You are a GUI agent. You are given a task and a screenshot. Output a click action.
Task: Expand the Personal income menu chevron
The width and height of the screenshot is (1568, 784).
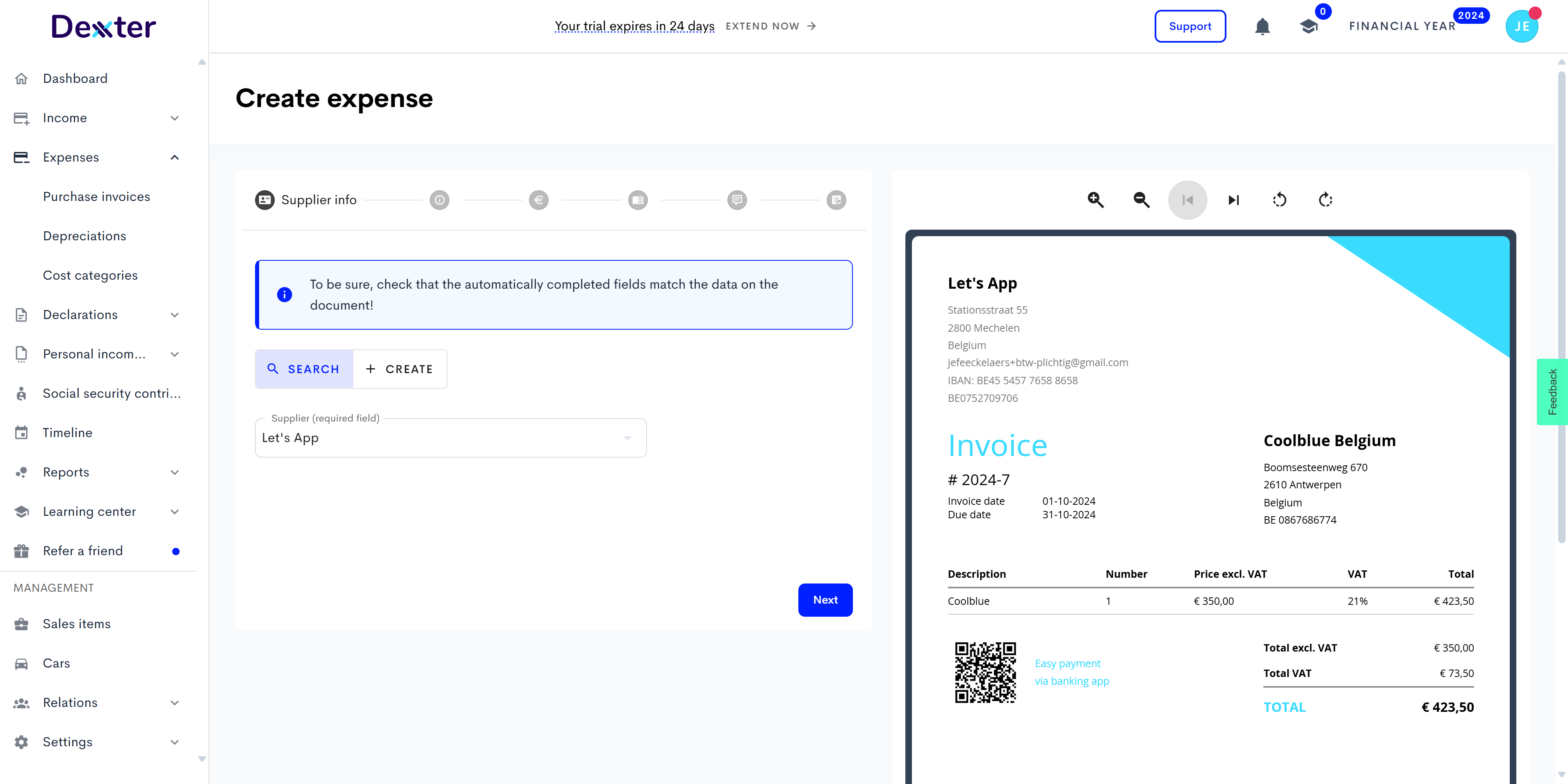click(175, 354)
